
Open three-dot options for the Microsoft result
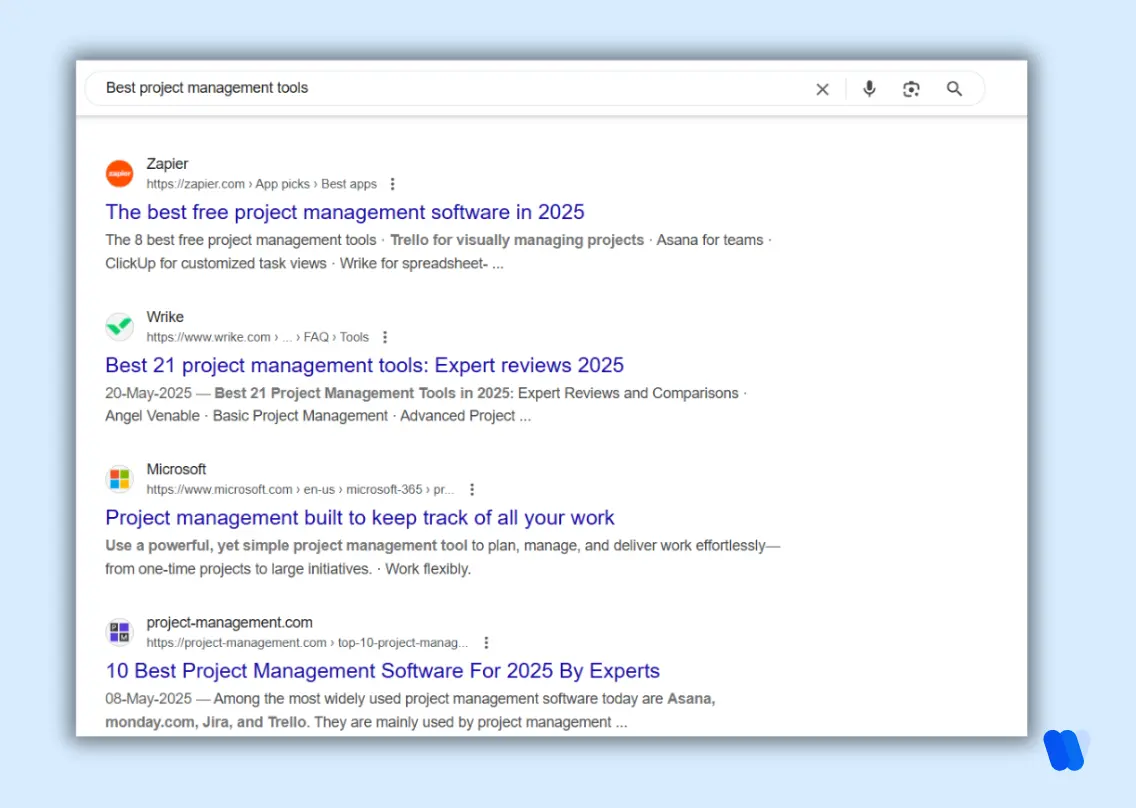click(472, 490)
